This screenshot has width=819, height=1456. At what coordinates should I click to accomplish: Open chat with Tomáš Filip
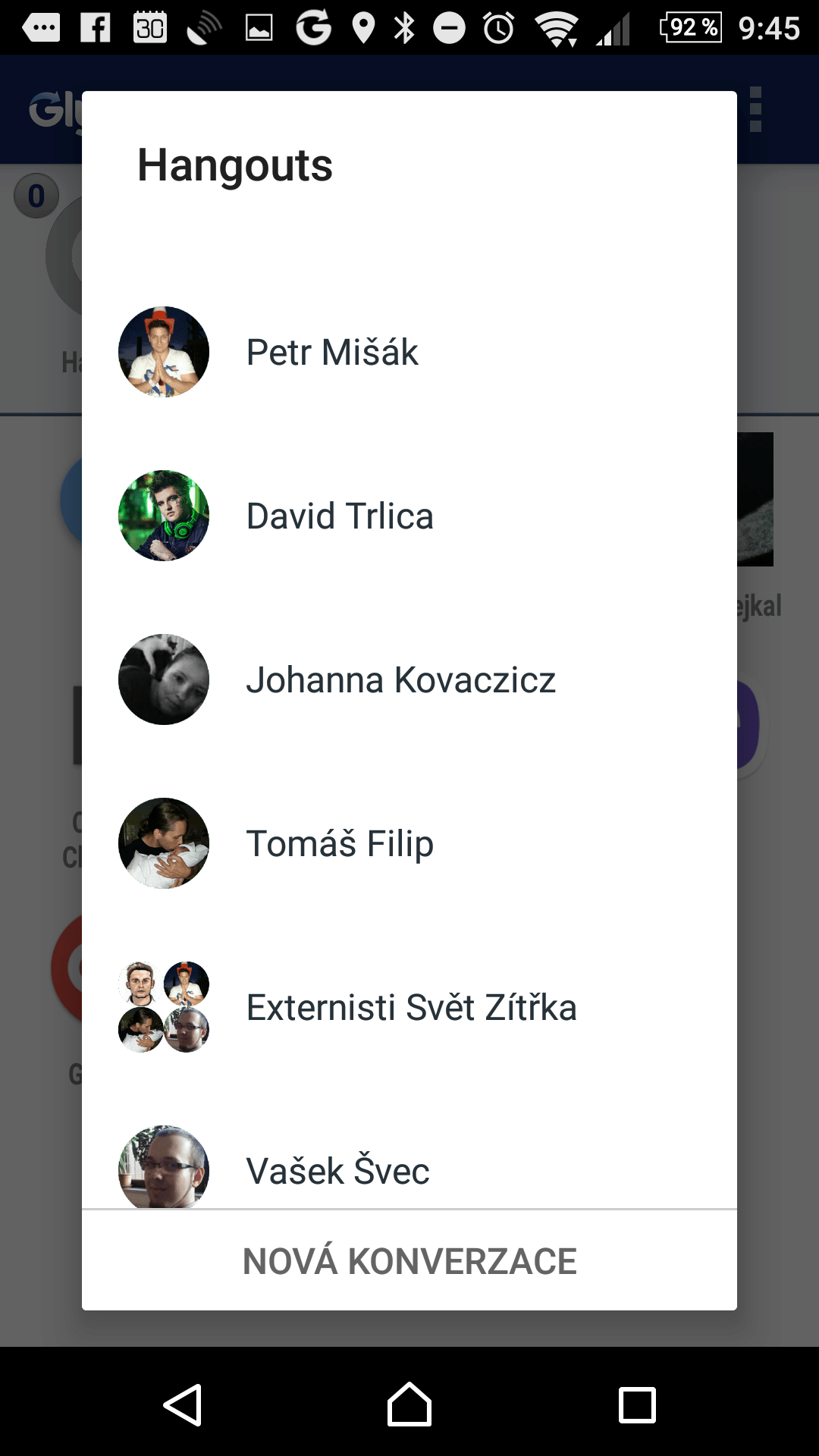409,843
